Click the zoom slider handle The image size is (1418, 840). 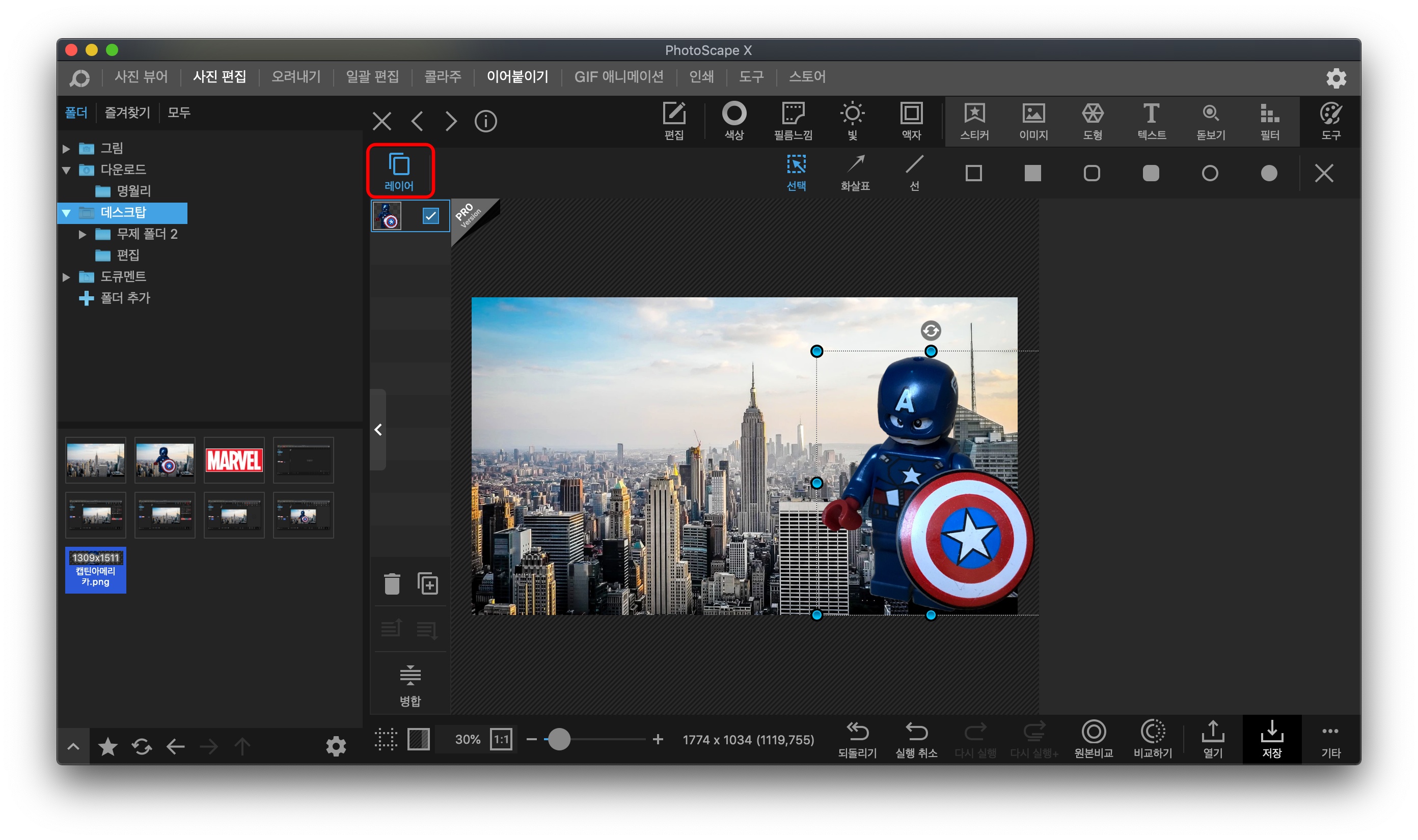559,739
